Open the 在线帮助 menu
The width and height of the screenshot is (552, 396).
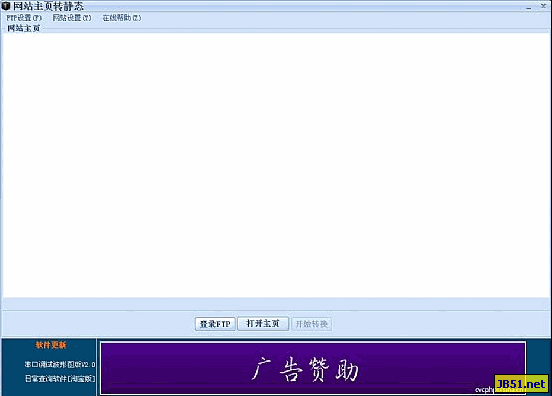[x=122, y=18]
